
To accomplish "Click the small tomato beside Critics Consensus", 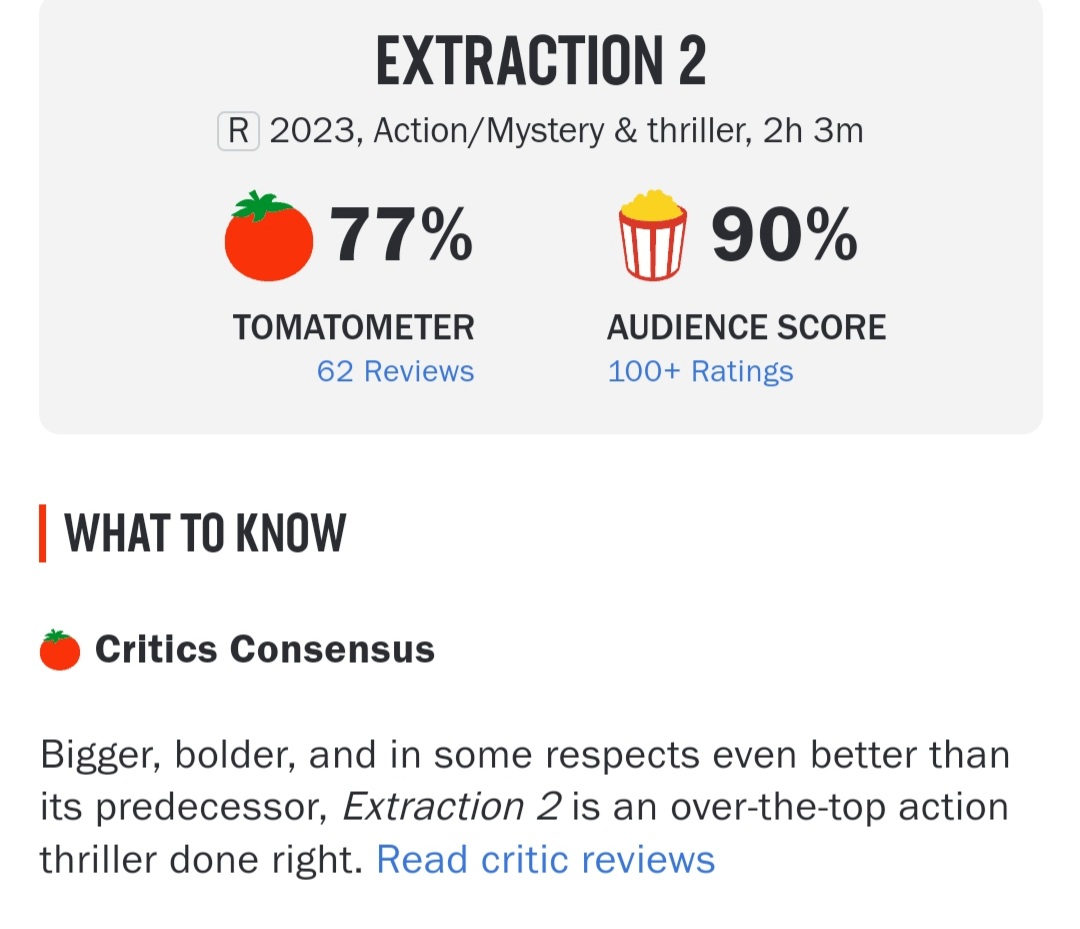I will tap(59, 650).
